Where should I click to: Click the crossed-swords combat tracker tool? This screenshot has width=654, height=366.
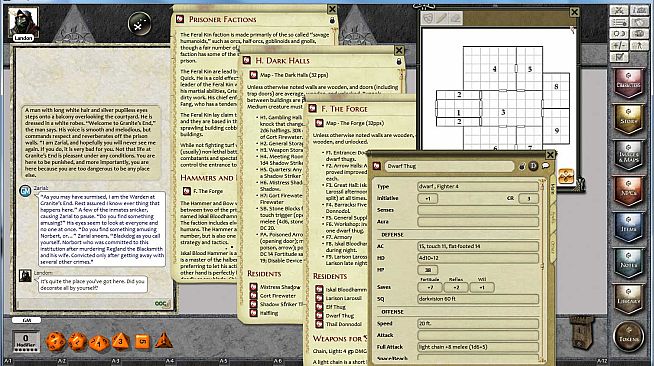[x=619, y=10]
